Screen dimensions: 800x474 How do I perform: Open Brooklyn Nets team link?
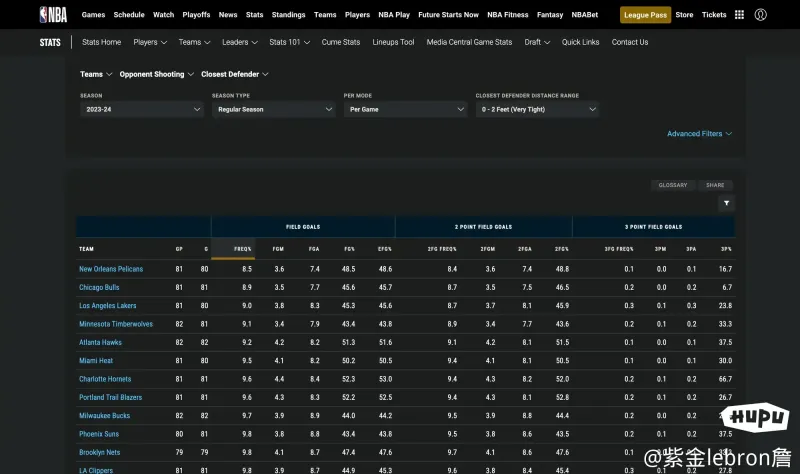99,453
